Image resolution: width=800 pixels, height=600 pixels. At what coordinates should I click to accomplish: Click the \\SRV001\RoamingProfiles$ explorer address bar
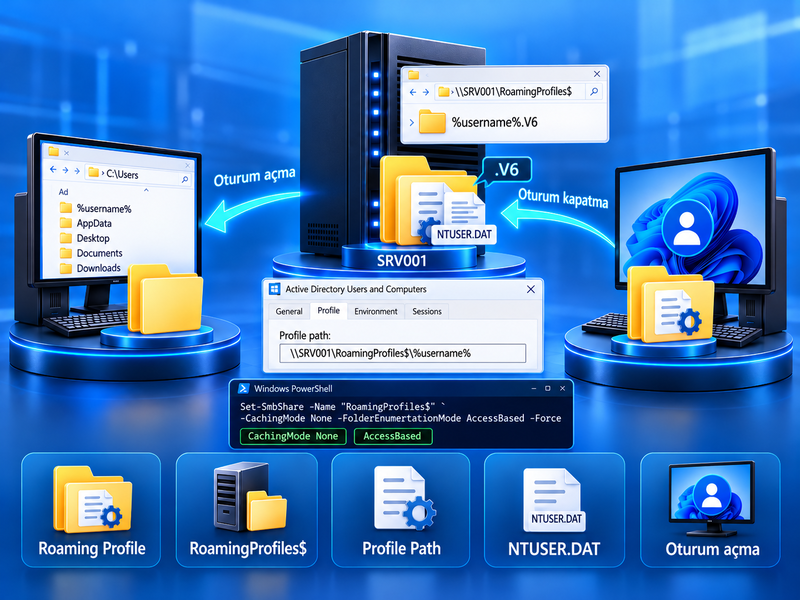point(512,92)
